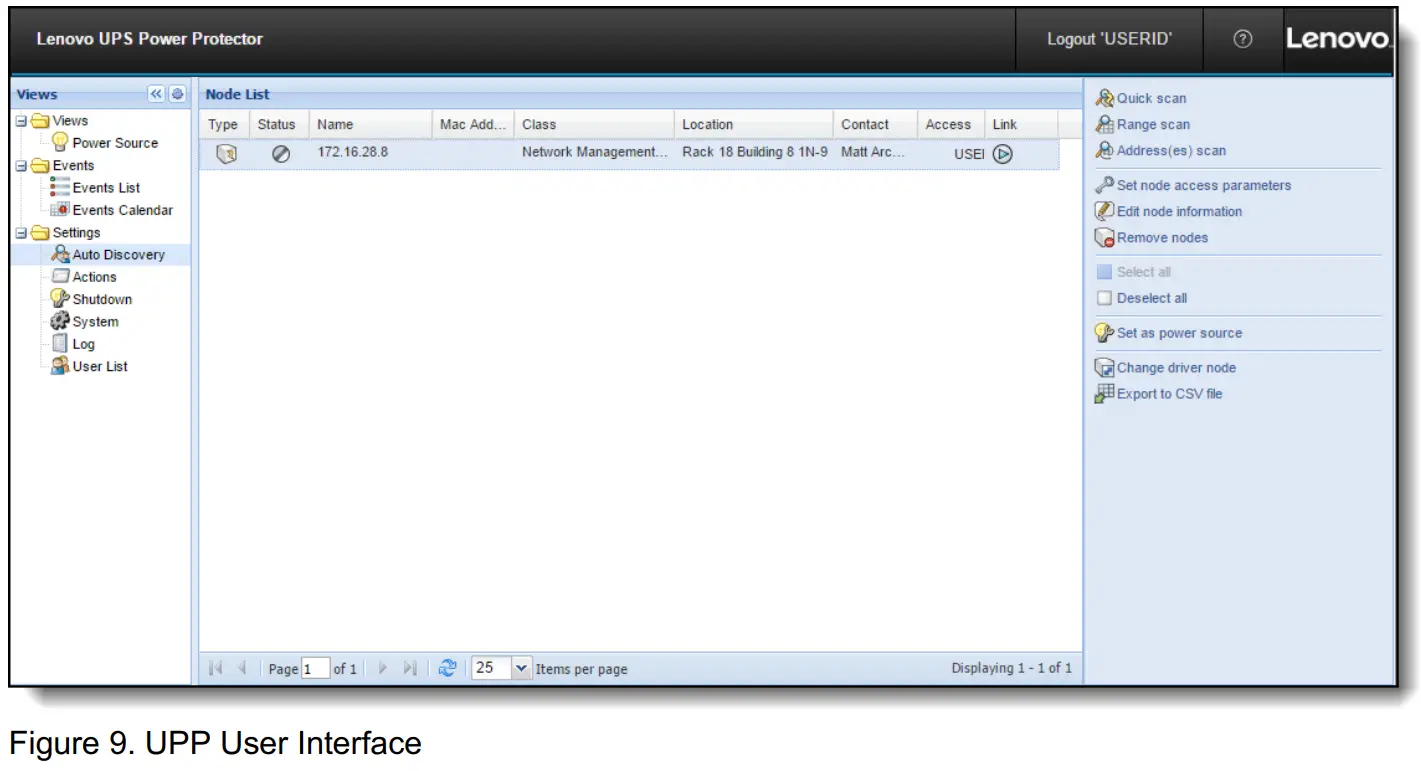Image resolution: width=1421 pixels, height=771 pixels.
Task: Click the Views panel settings gear icon
Action: click(x=177, y=94)
